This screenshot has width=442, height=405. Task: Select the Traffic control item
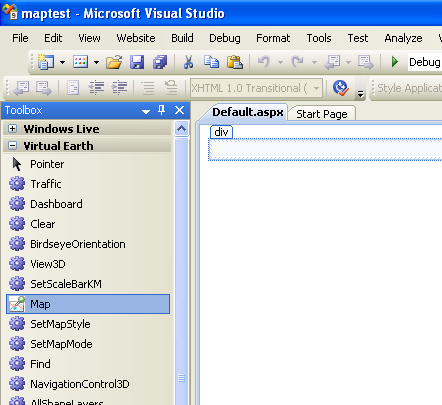pyautogui.click(x=88, y=184)
